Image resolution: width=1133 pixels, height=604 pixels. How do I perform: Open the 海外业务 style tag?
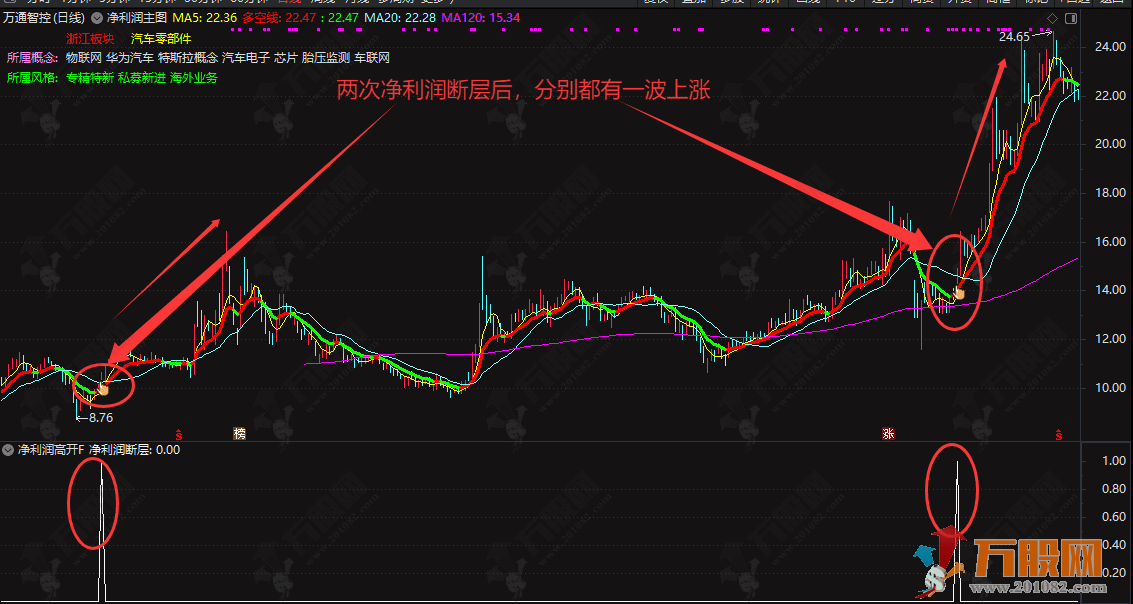coord(194,77)
